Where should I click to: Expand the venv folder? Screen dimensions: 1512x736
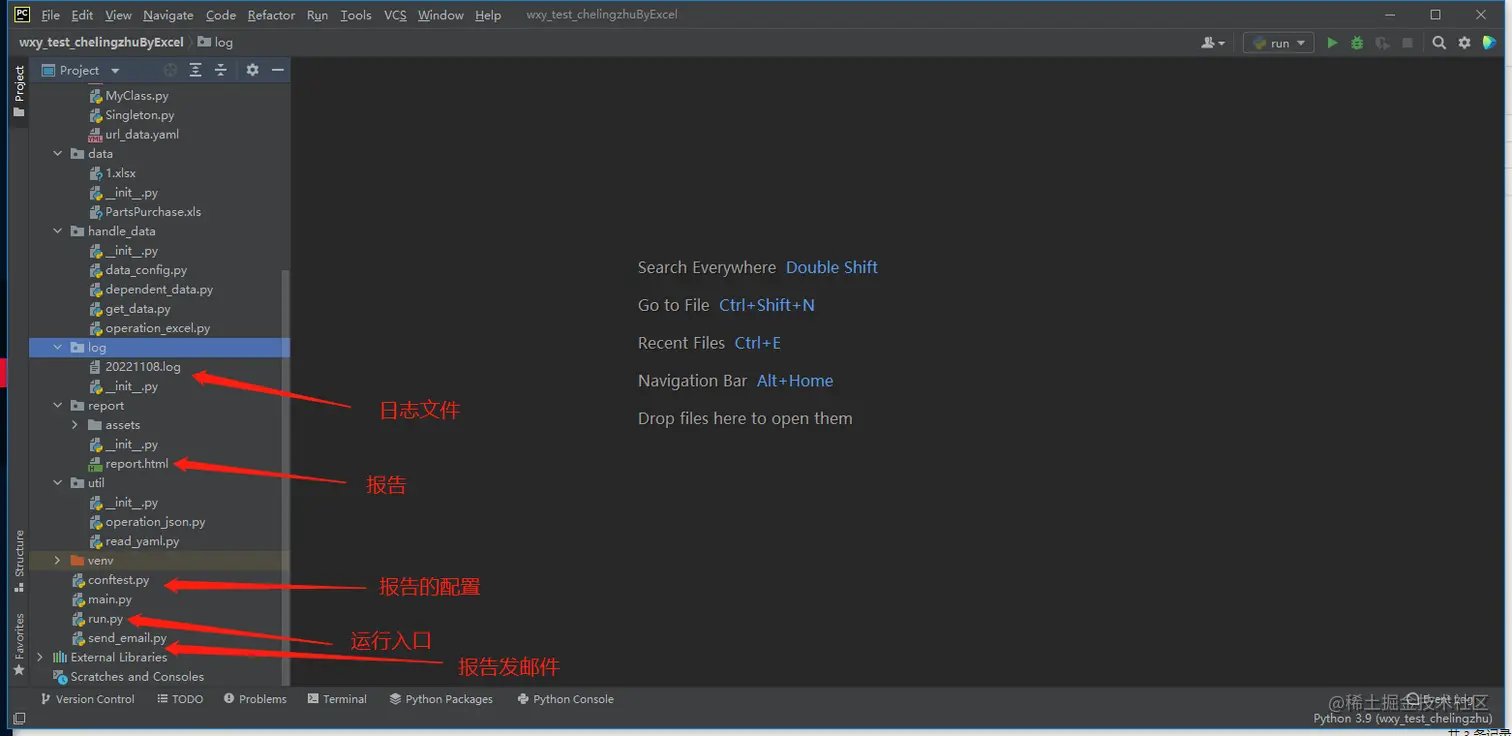click(58, 561)
